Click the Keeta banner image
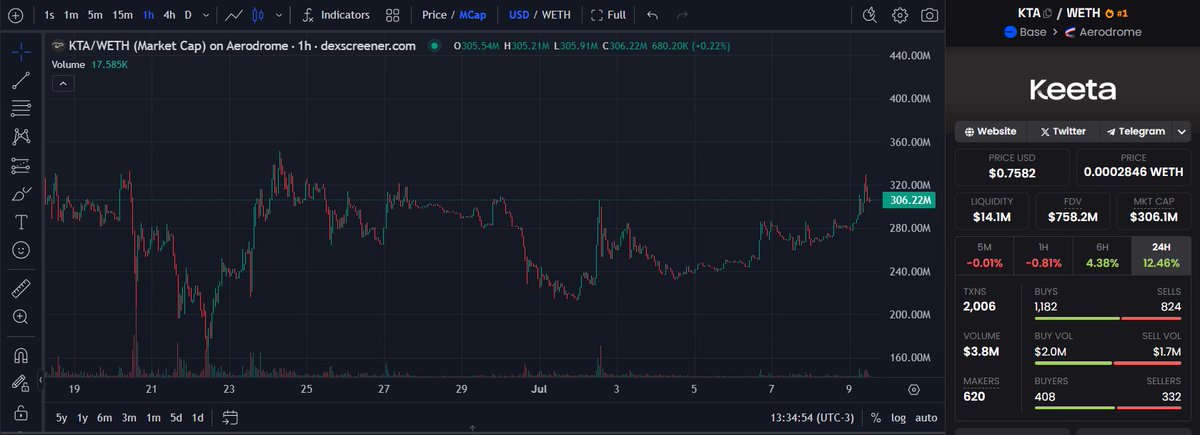1200x435 pixels. 1073,90
